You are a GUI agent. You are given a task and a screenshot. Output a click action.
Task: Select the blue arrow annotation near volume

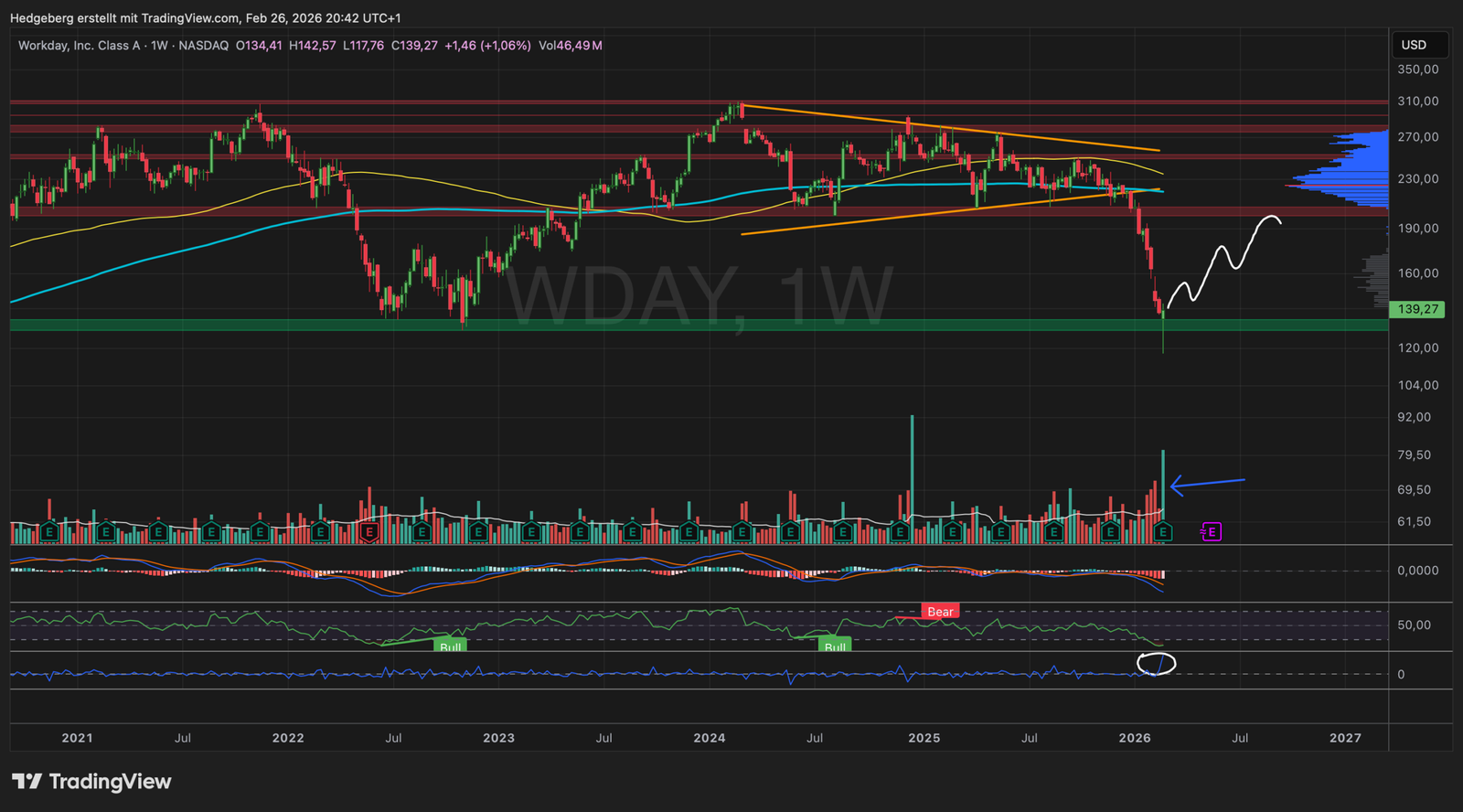coord(1207,483)
